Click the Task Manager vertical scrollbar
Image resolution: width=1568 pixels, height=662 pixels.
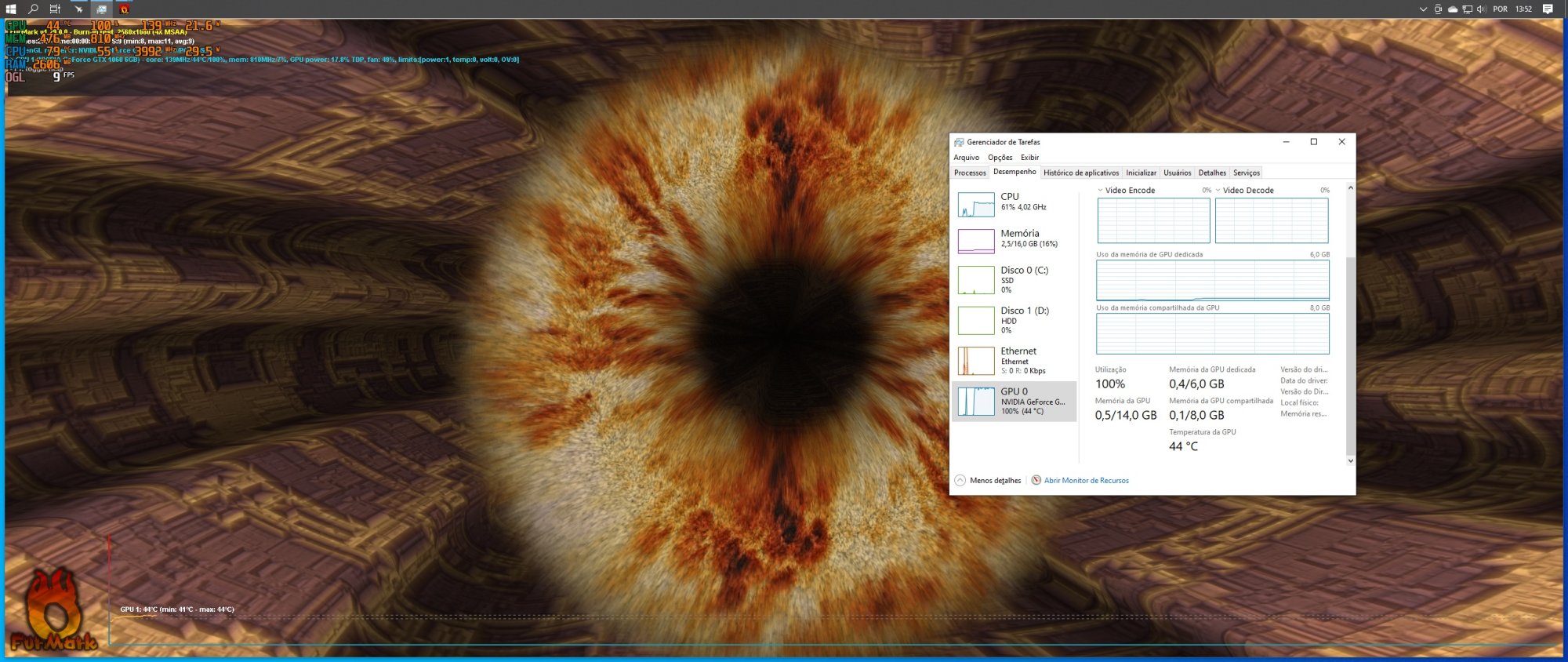1350,353
